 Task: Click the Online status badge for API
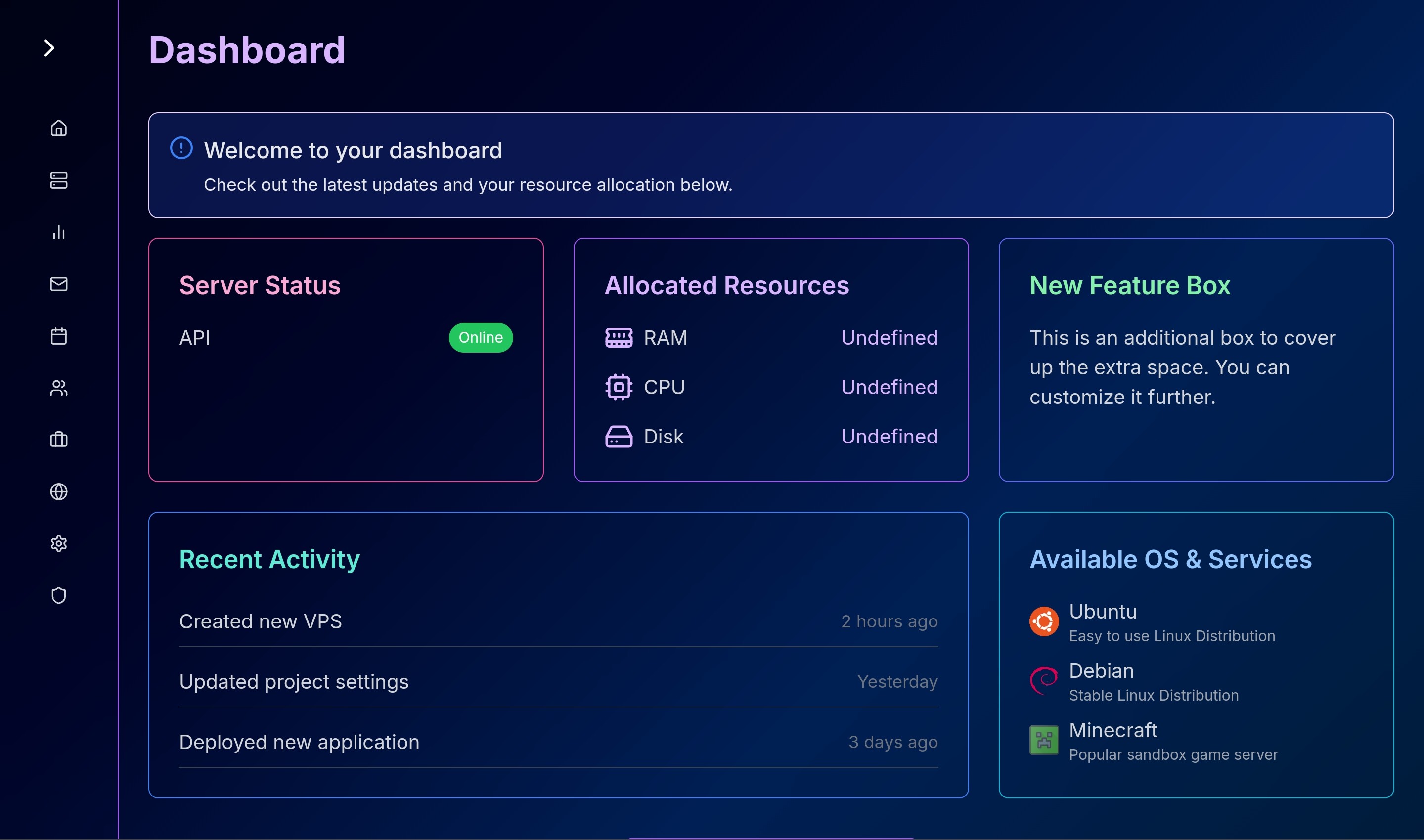pos(480,337)
